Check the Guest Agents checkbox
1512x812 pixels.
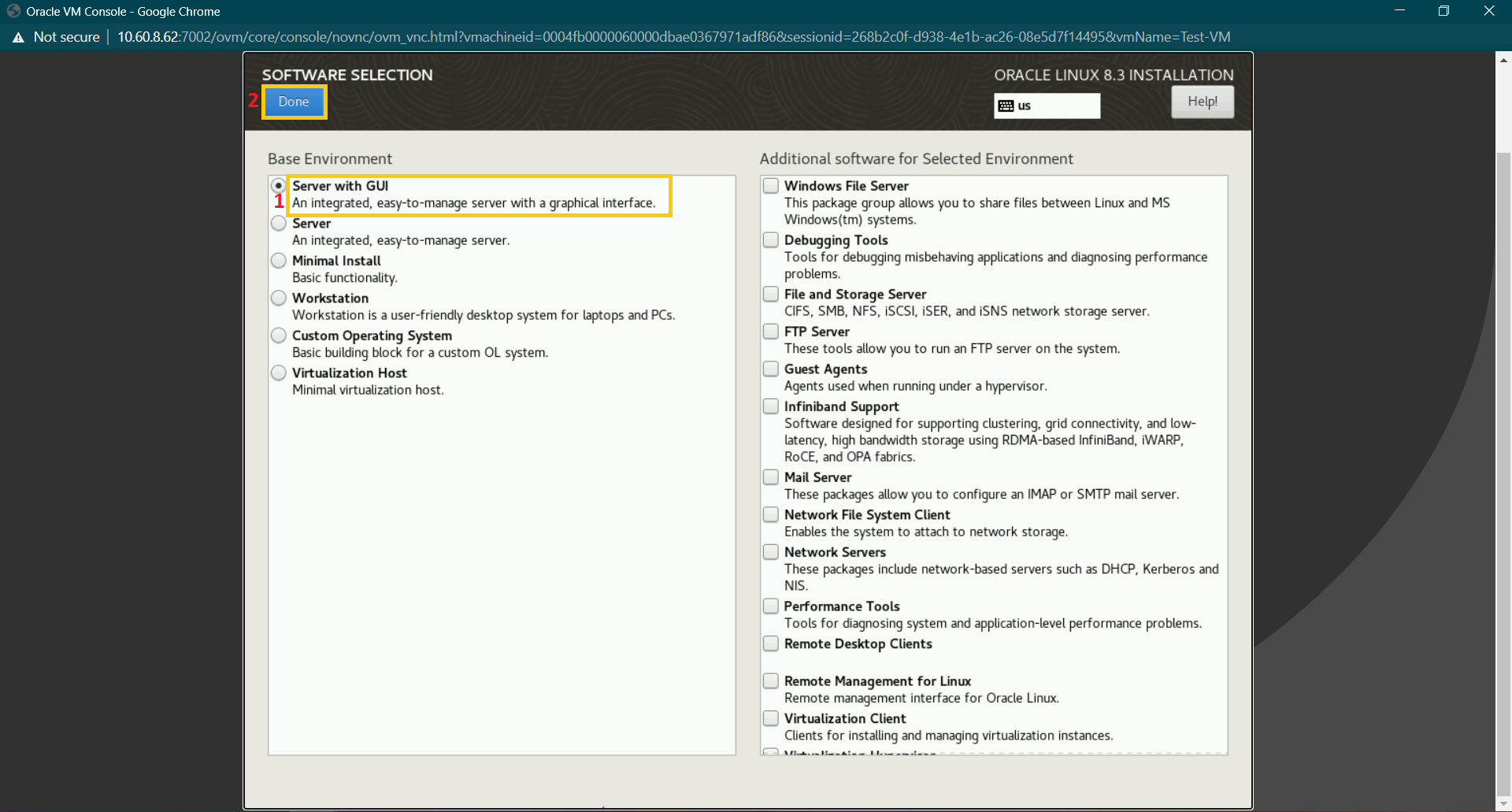(x=771, y=369)
